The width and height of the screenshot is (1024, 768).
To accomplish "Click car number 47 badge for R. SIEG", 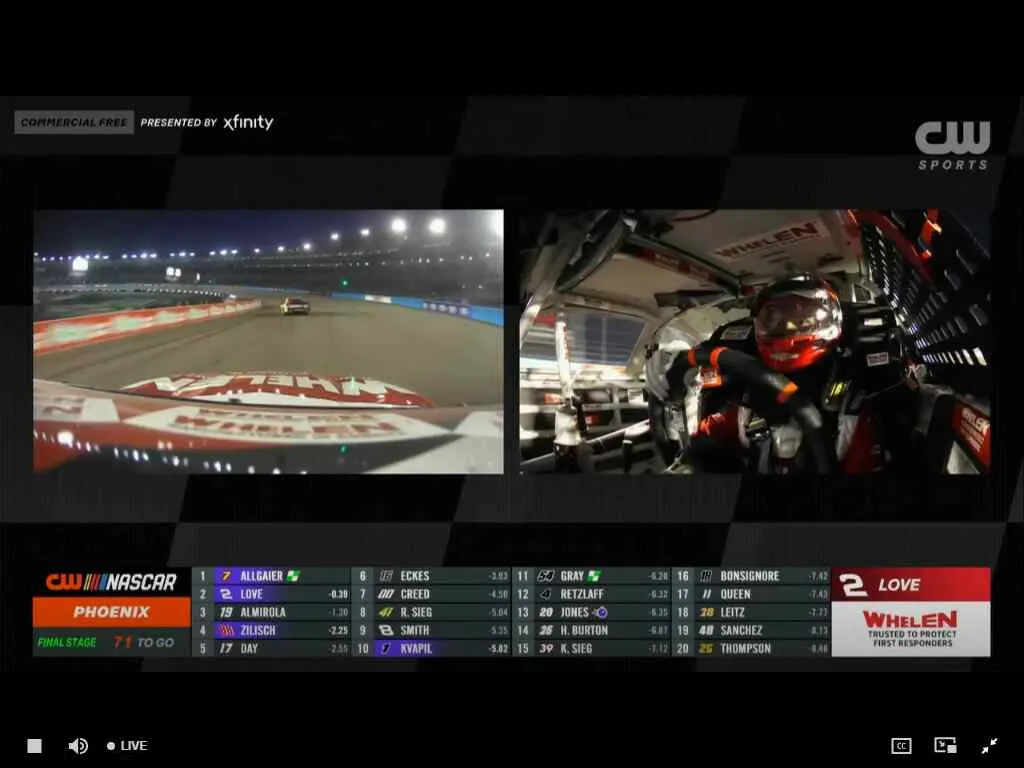I will pyautogui.click(x=386, y=613).
